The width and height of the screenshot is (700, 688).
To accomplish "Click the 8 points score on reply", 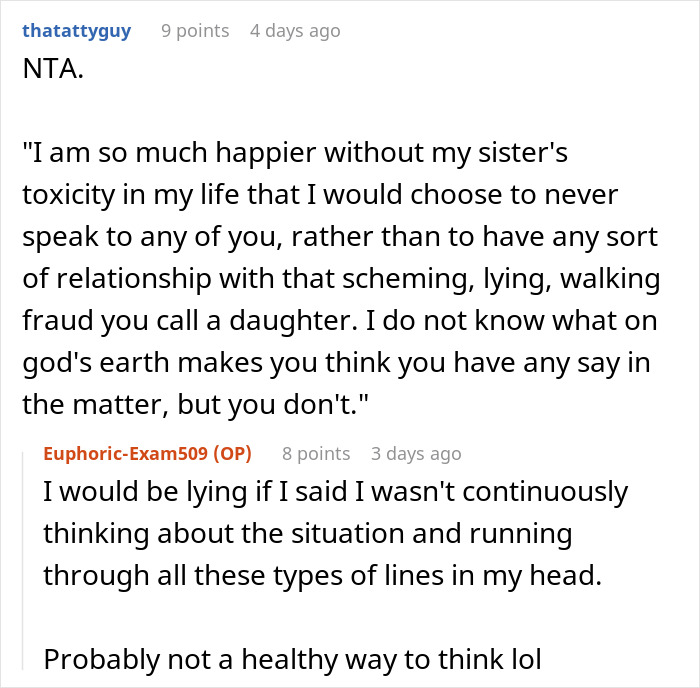I will coord(316,454).
